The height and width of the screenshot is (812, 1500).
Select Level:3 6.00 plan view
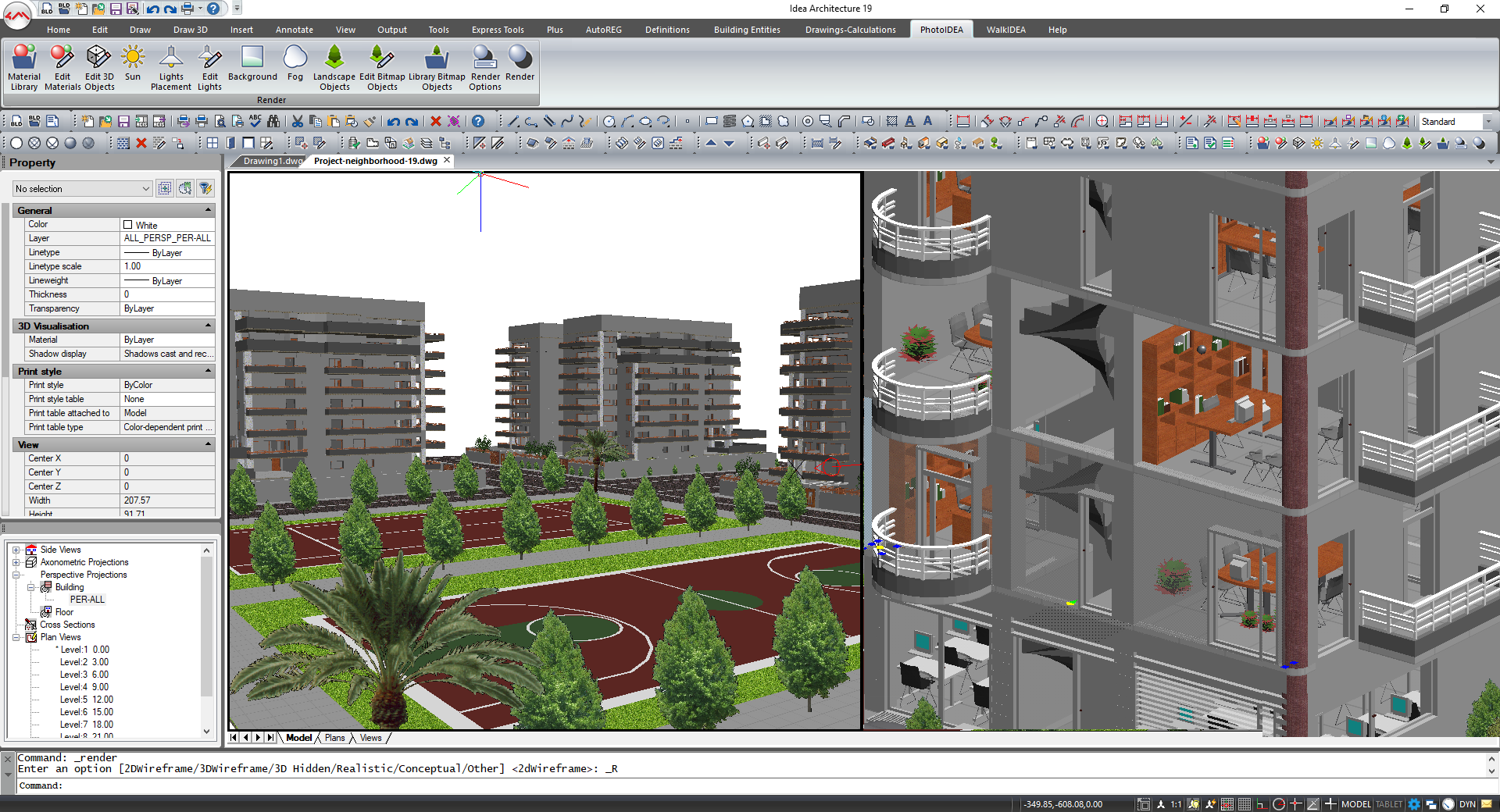pyautogui.click(x=84, y=675)
